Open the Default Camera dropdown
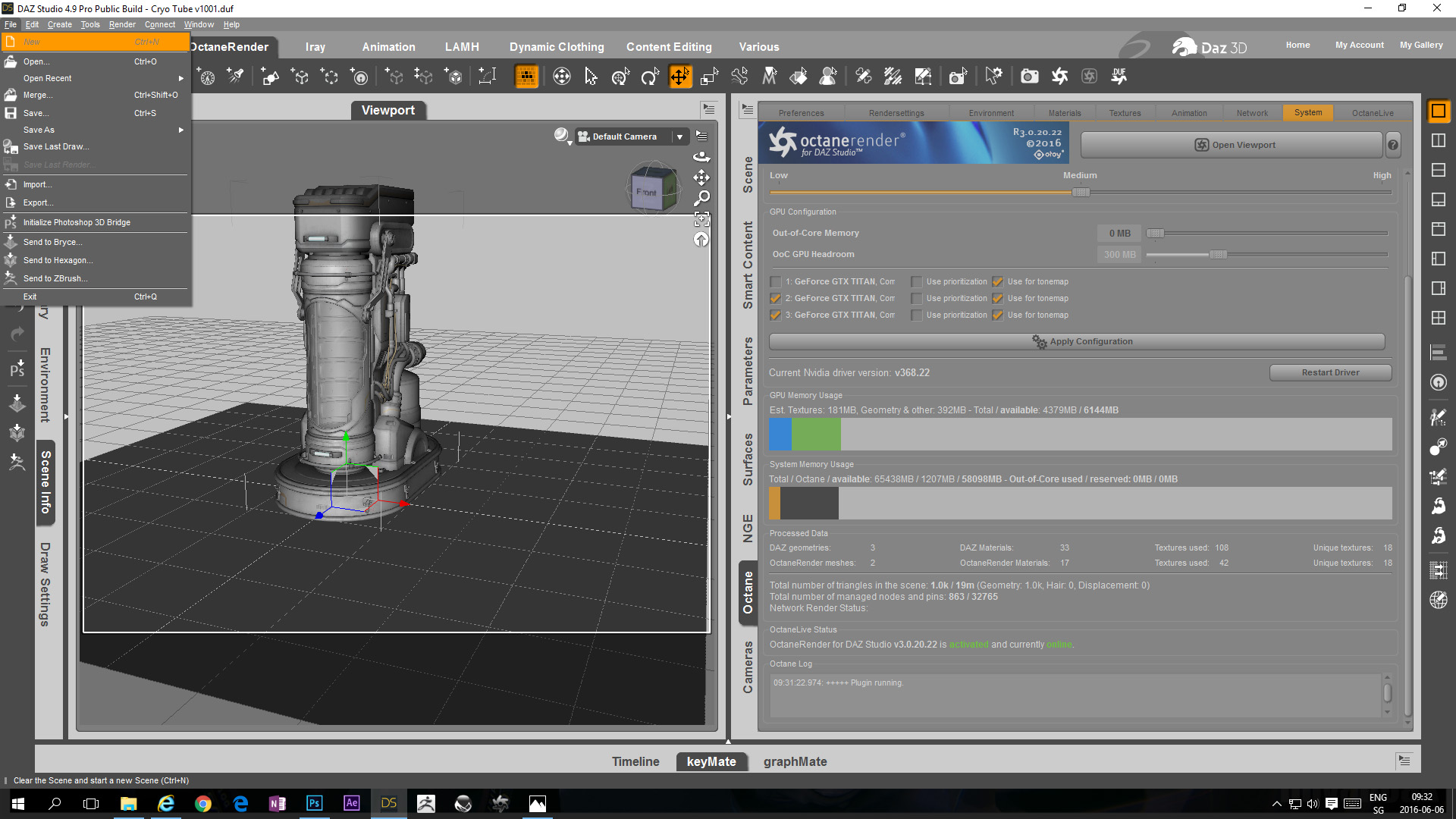Viewport: 1456px width, 819px height. [679, 137]
